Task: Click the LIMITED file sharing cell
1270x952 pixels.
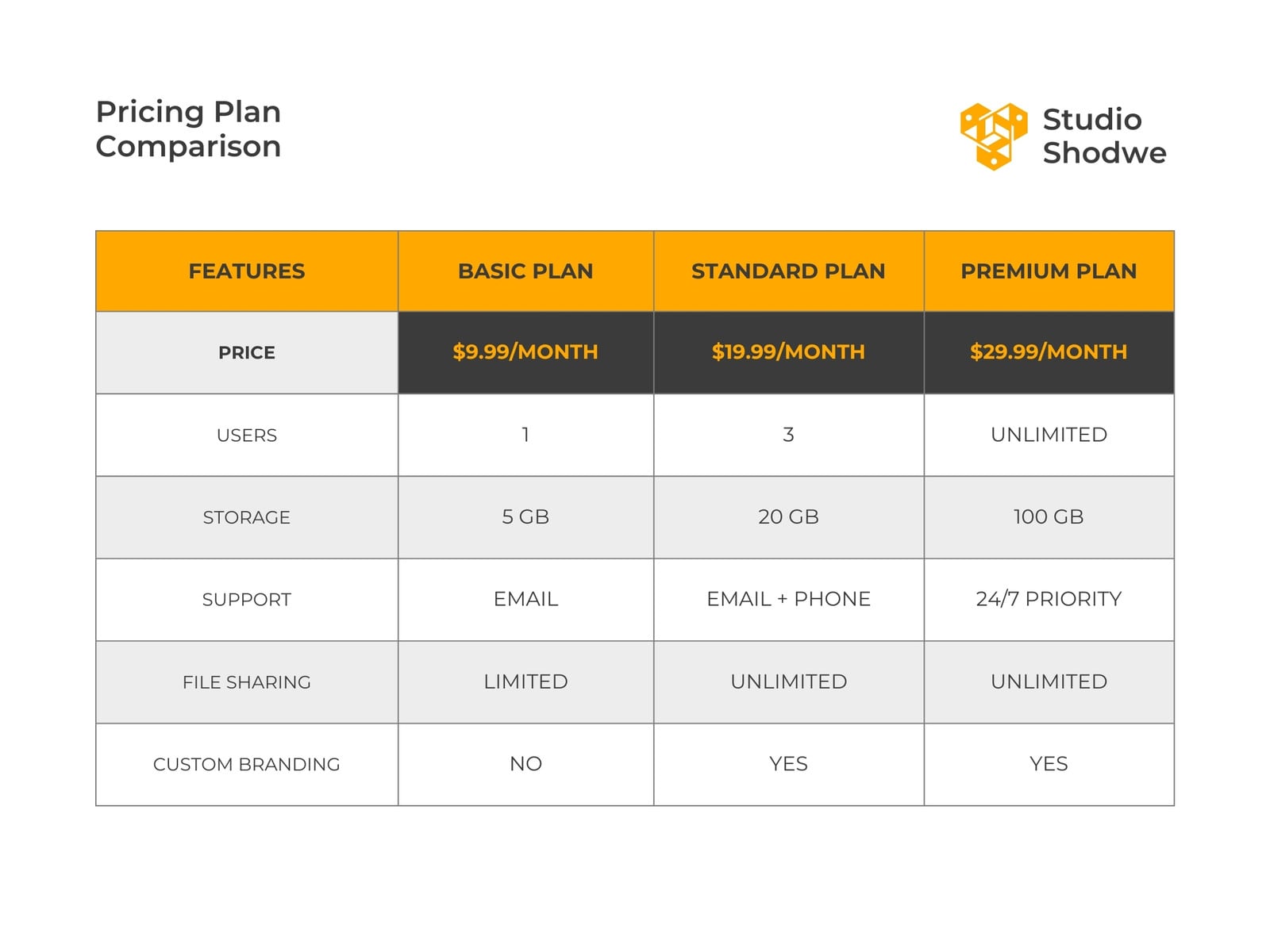Action: [525, 682]
